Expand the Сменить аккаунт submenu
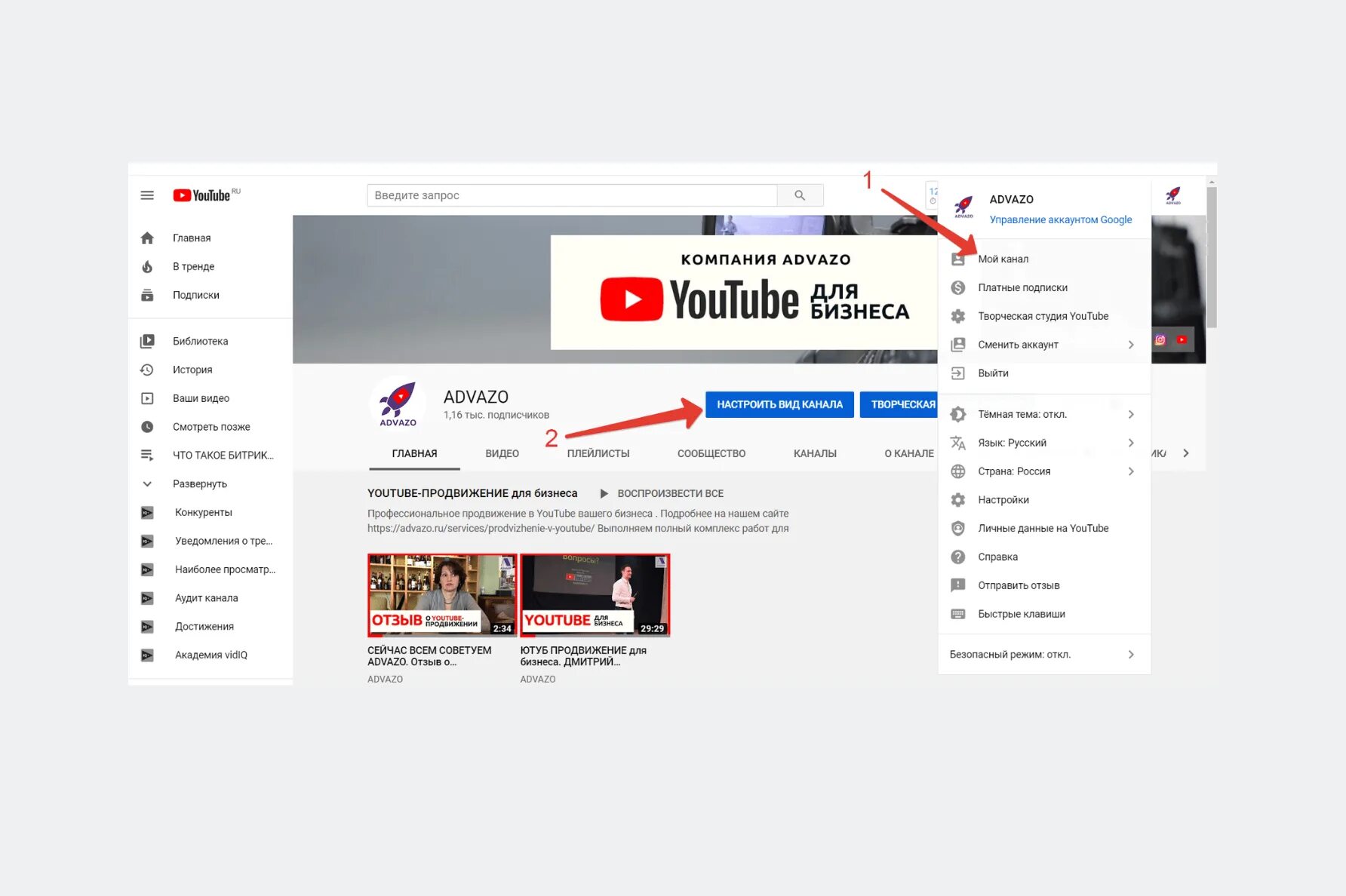This screenshot has height=896, width=1346. (x=1131, y=345)
